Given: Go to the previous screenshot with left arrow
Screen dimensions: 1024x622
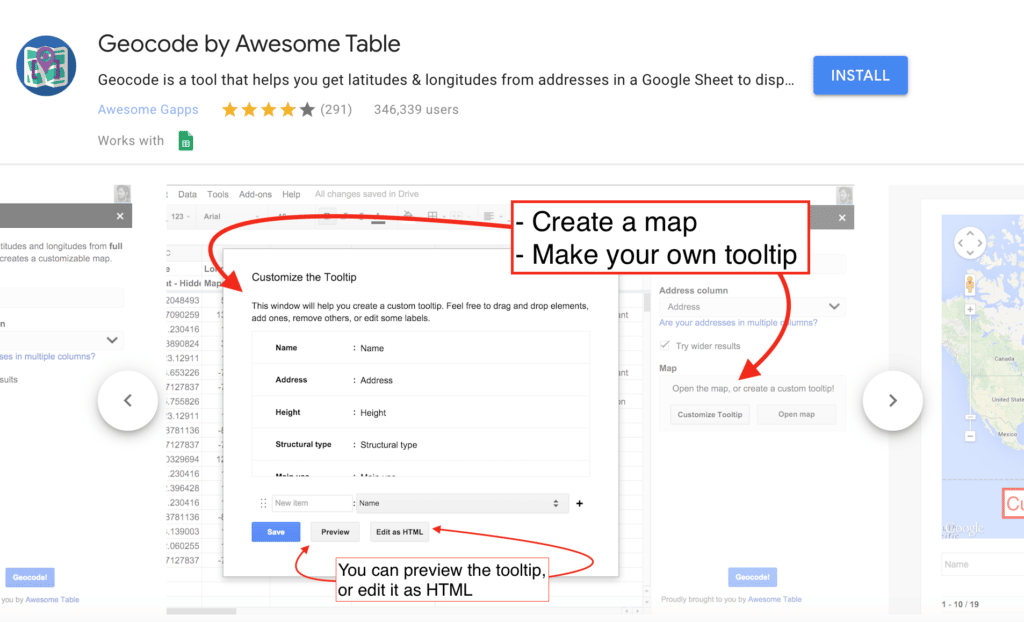Looking at the screenshot, I should tap(128, 401).
